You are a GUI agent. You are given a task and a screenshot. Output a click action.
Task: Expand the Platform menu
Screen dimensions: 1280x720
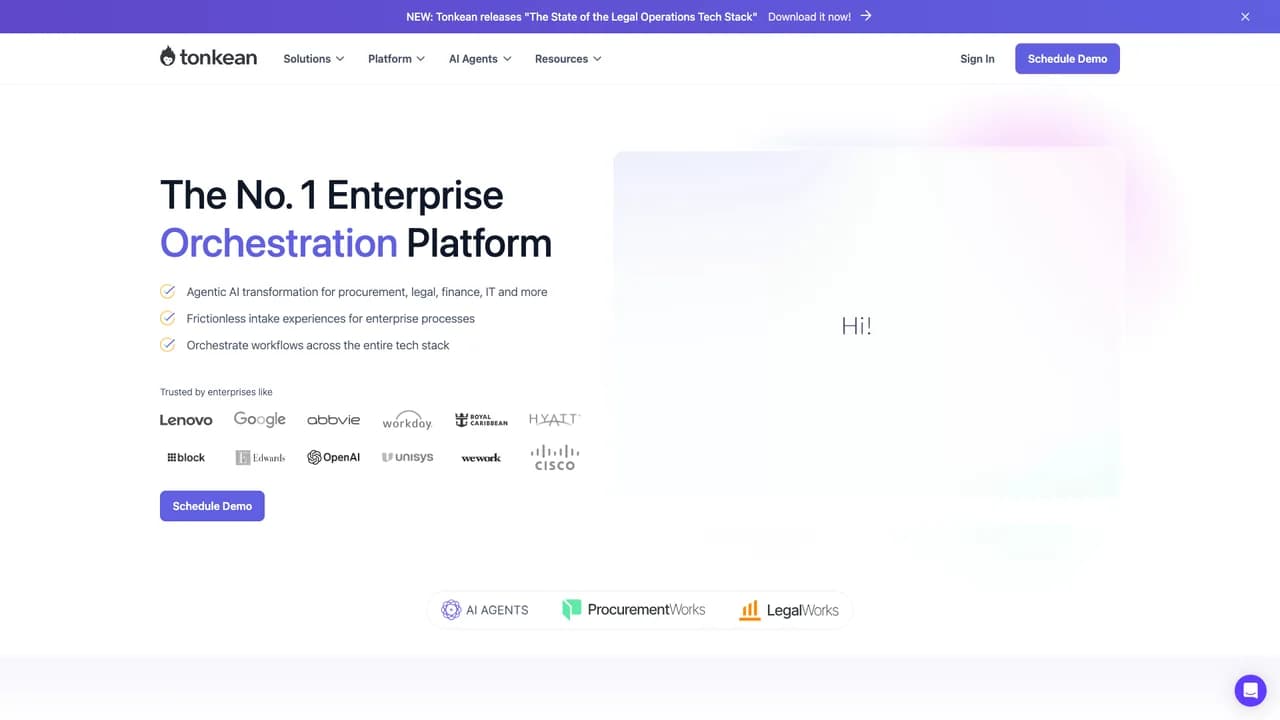pyautogui.click(x=396, y=59)
